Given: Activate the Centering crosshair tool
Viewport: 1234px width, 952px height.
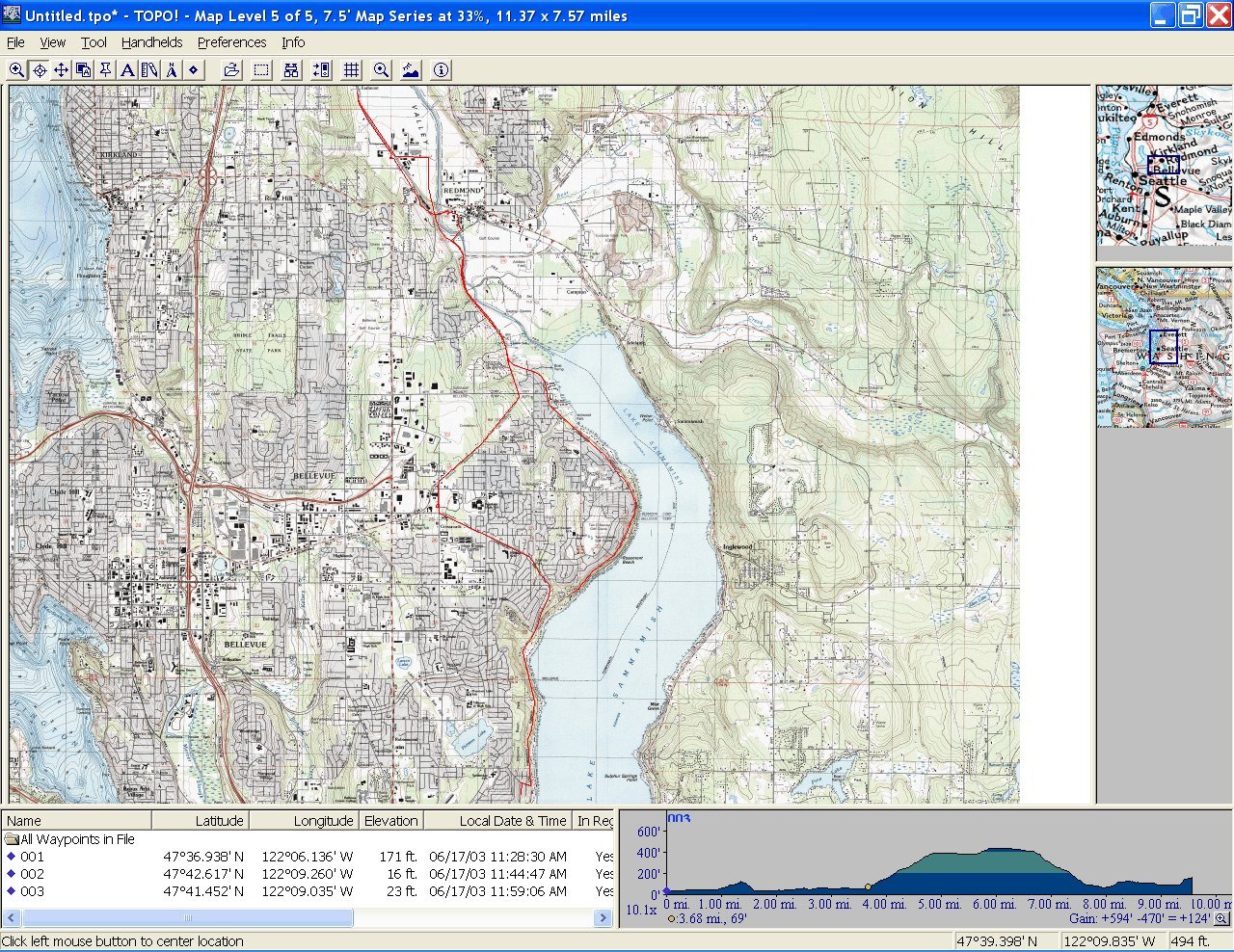Looking at the screenshot, I should pos(40,70).
